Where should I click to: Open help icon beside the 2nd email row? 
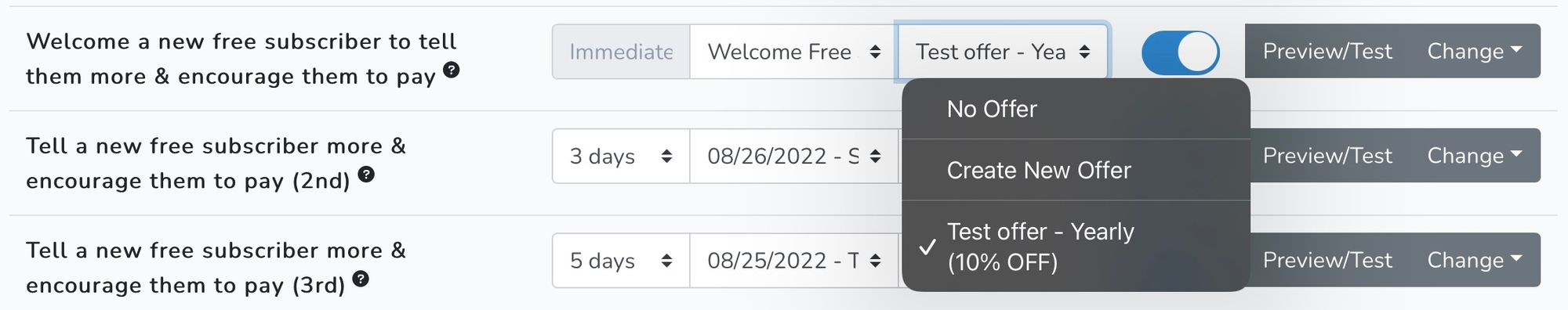point(366,174)
